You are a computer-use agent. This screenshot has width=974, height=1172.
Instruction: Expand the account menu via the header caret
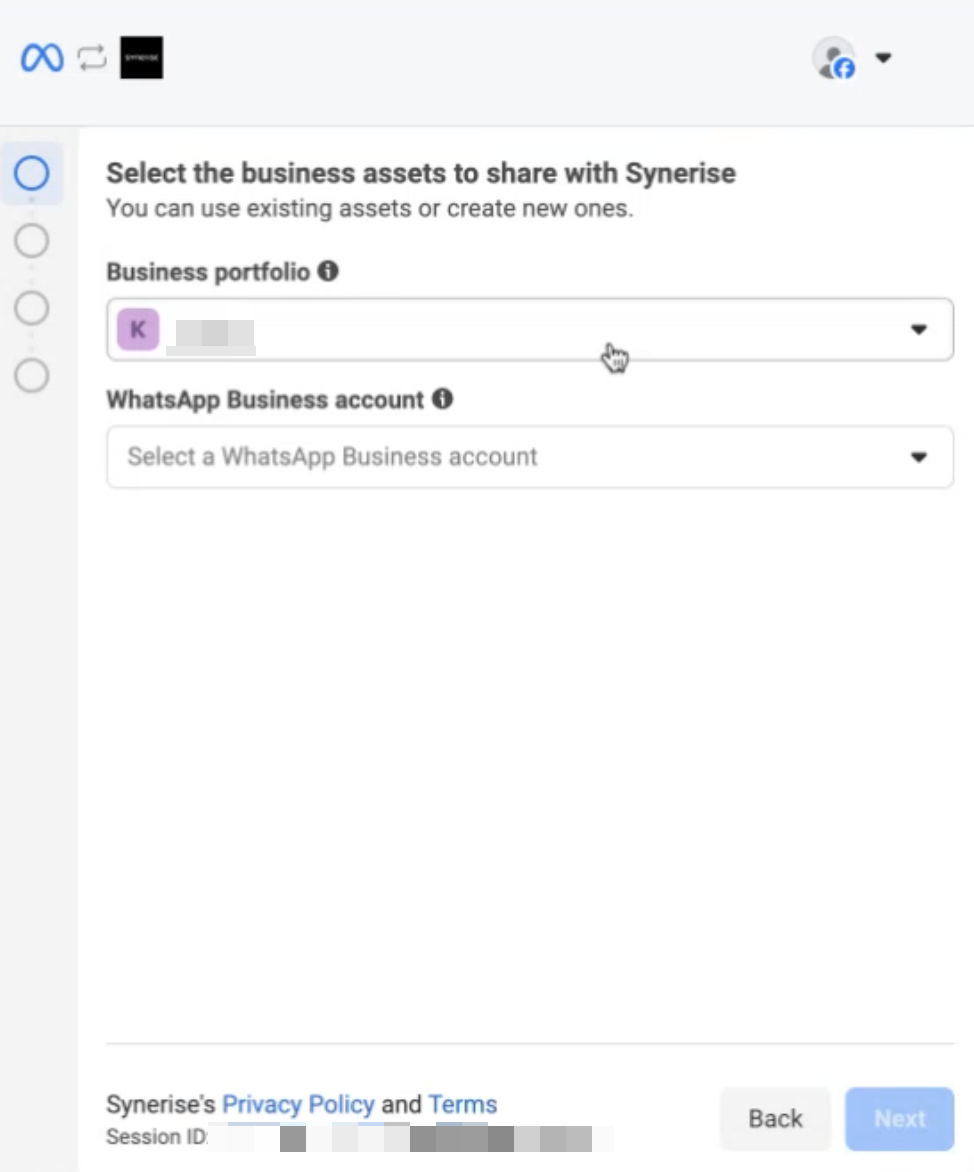(x=884, y=58)
